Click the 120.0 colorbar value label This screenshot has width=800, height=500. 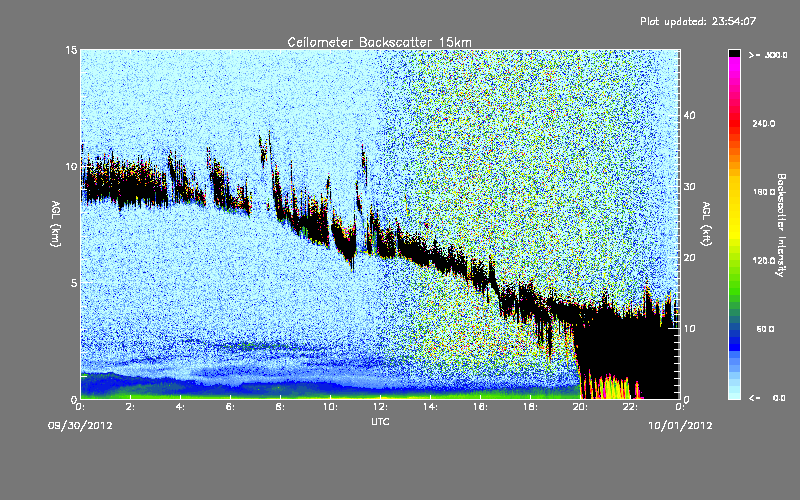(x=763, y=261)
